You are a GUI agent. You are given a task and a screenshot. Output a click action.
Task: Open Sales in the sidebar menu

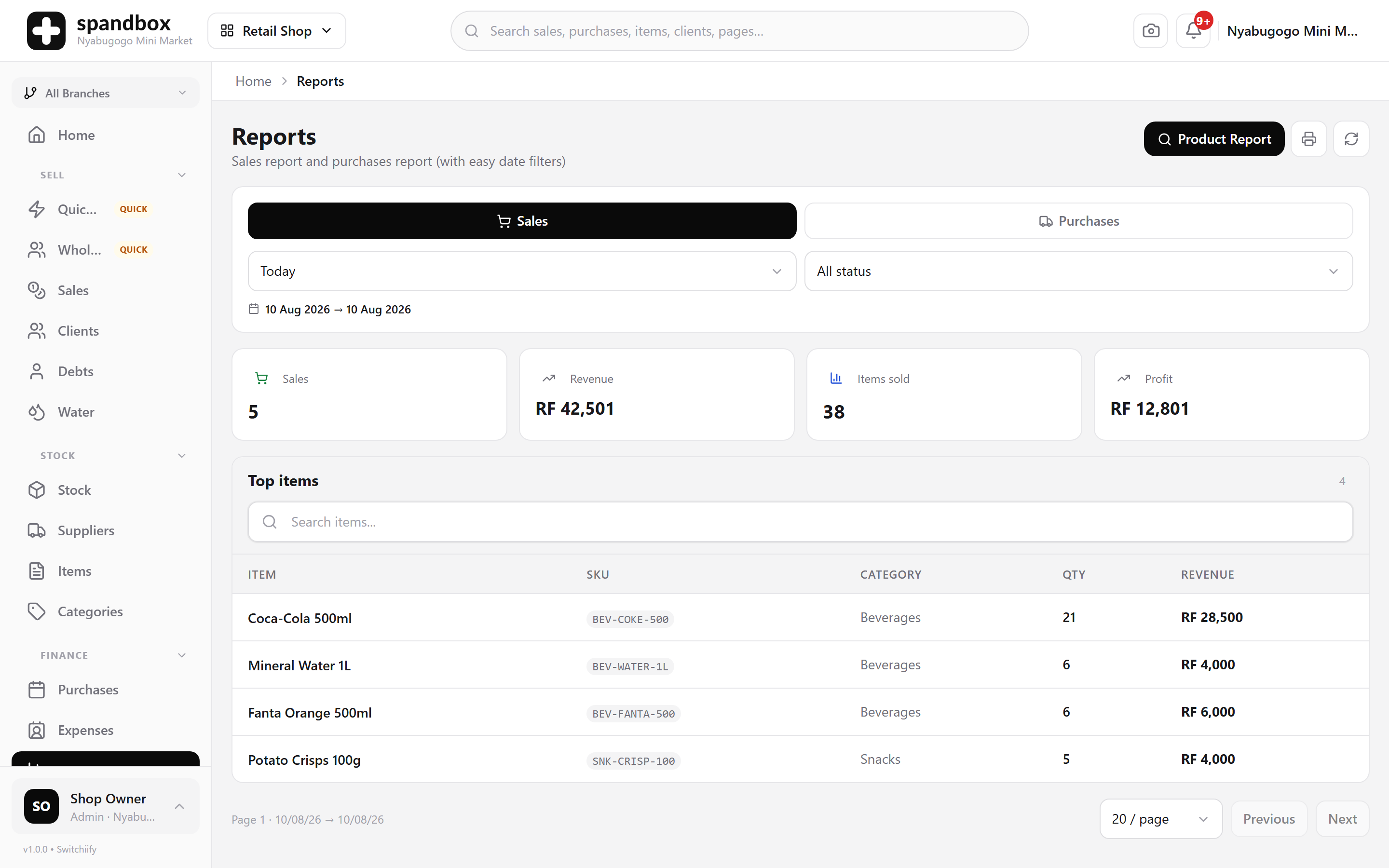(106, 290)
